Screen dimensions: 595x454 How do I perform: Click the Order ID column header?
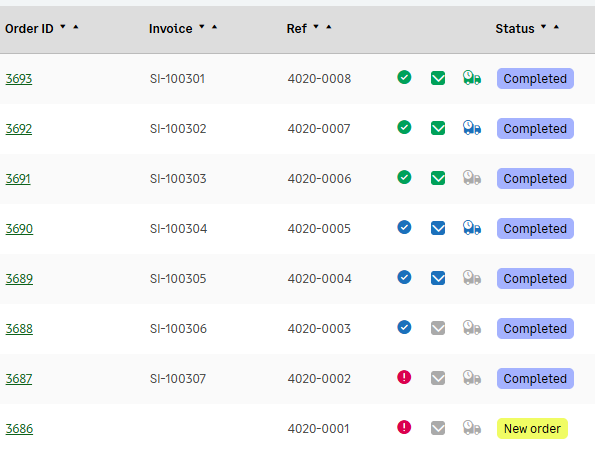click(x=29, y=28)
